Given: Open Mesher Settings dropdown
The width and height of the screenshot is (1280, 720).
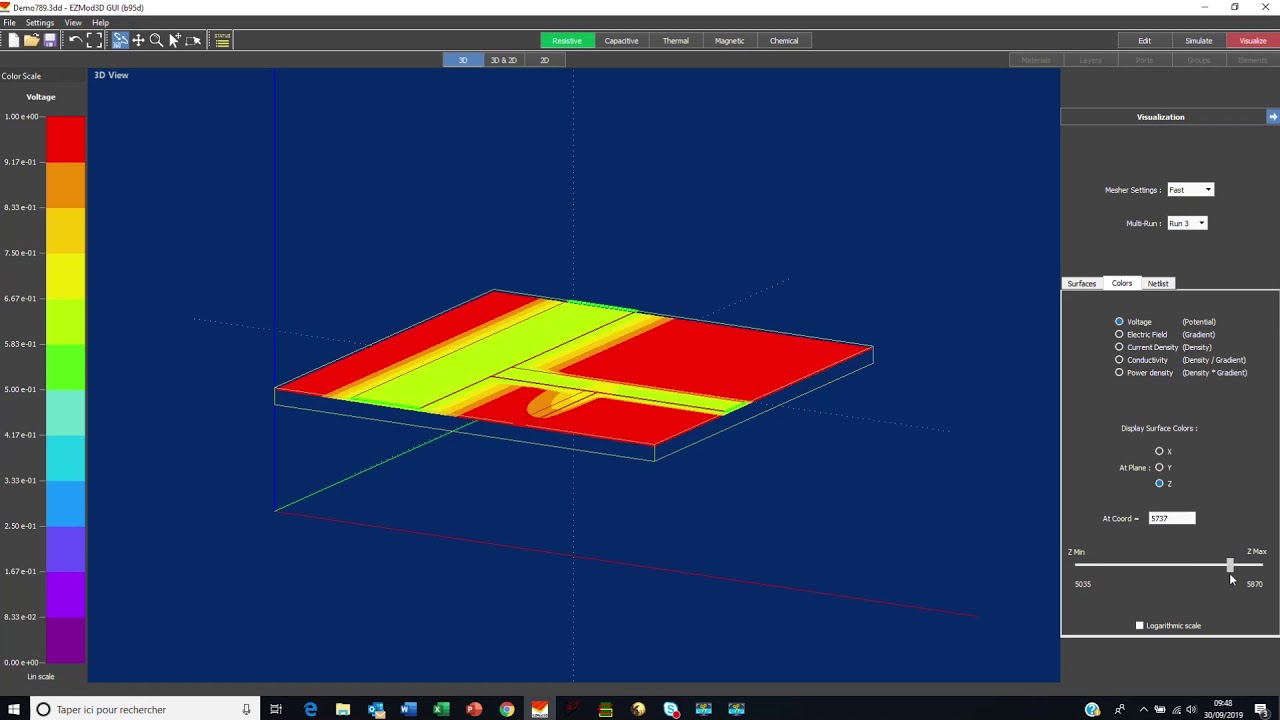Looking at the screenshot, I should tap(1190, 190).
